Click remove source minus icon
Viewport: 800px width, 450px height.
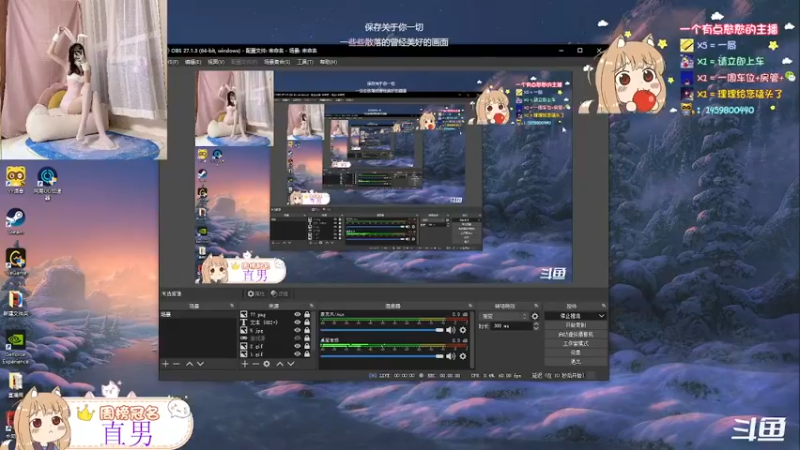[256, 364]
